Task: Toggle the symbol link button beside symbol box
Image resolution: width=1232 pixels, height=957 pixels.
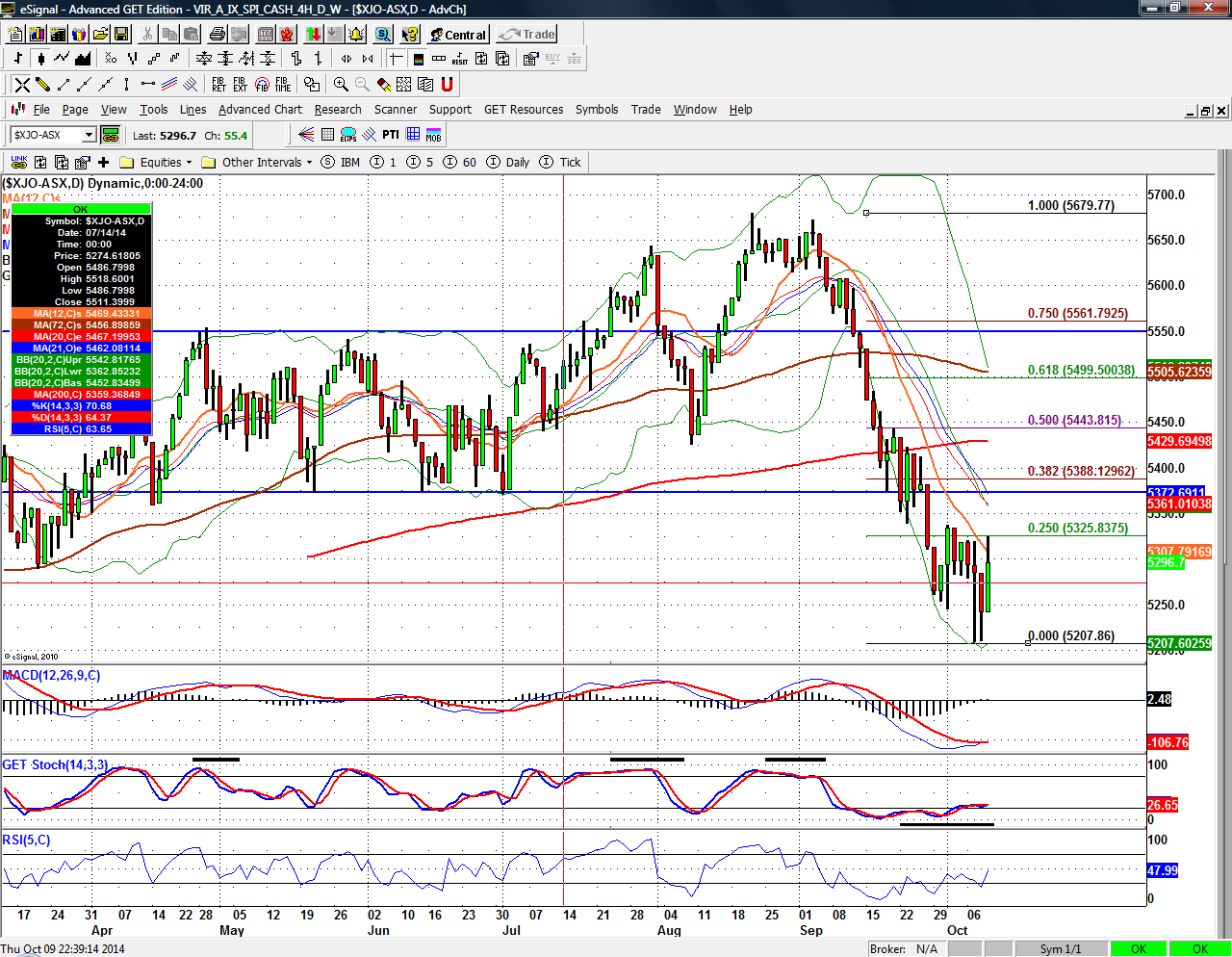Action: click(x=110, y=135)
